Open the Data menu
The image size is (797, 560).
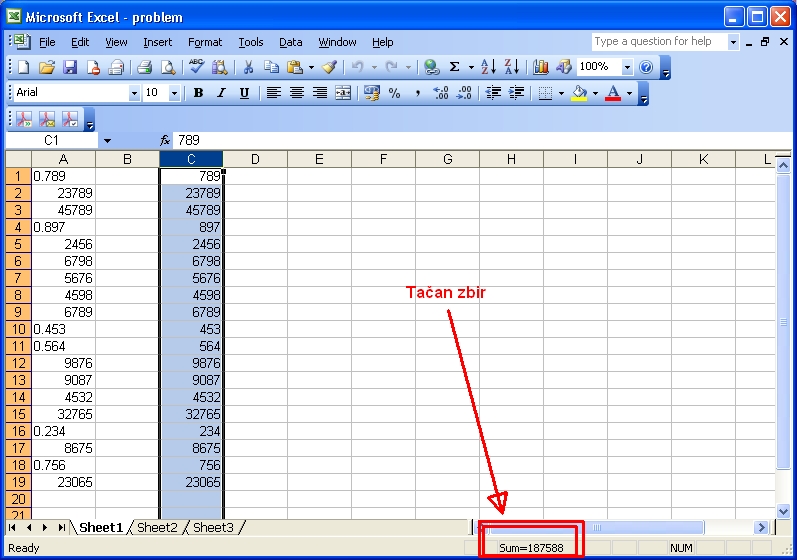tap(291, 42)
